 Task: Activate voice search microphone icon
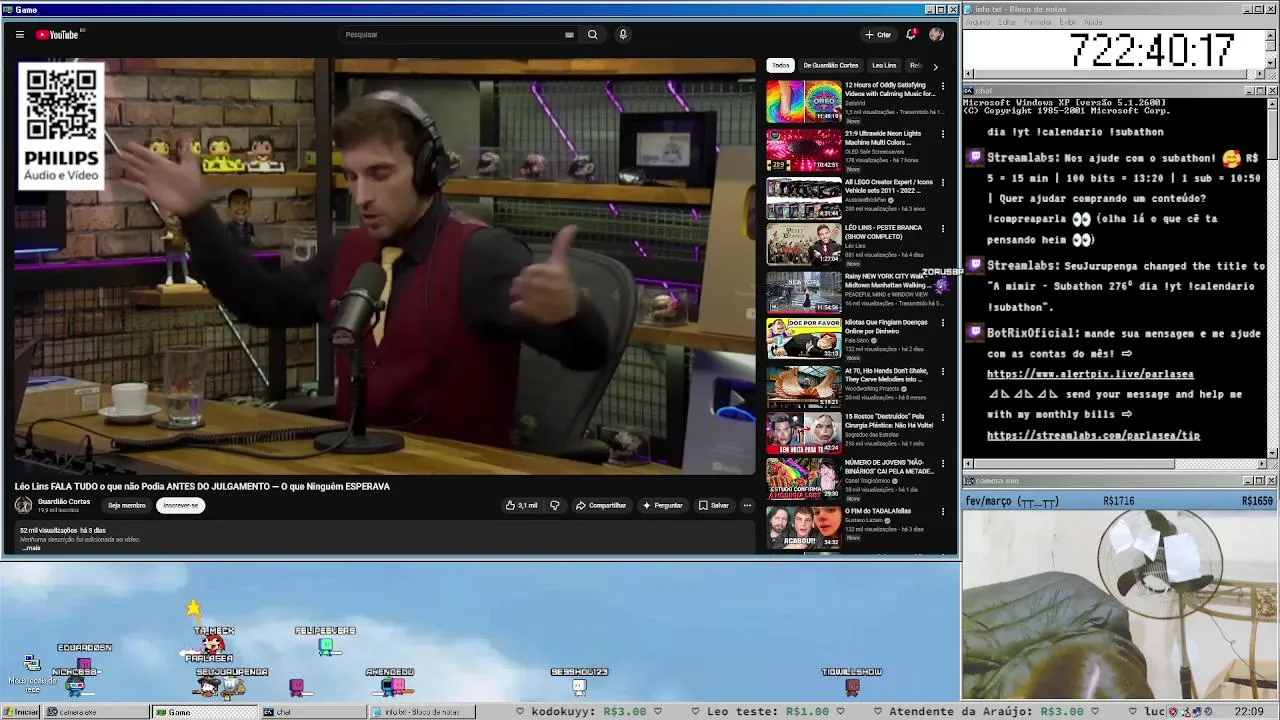[622, 34]
